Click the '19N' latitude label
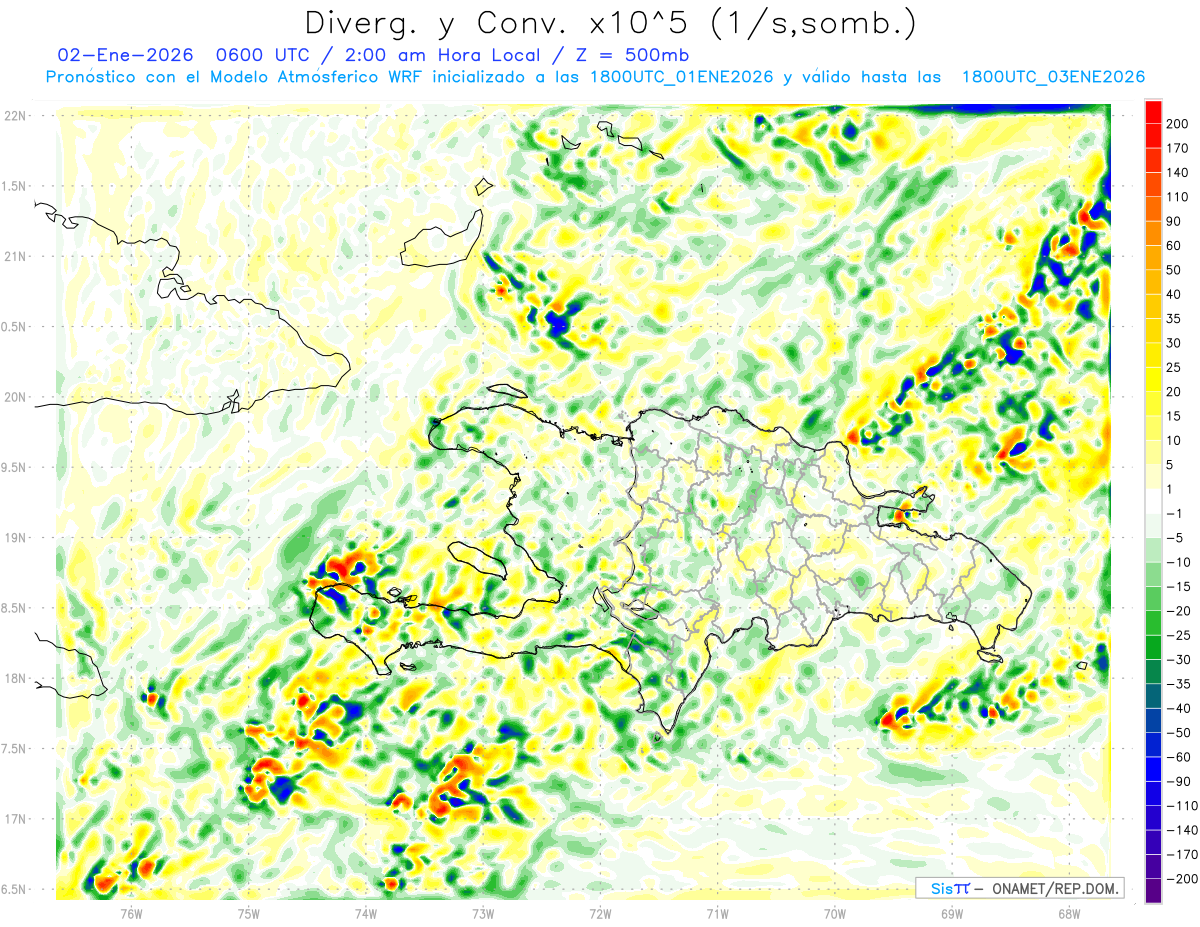The width and height of the screenshot is (1200, 927). pyautogui.click(x=15, y=538)
